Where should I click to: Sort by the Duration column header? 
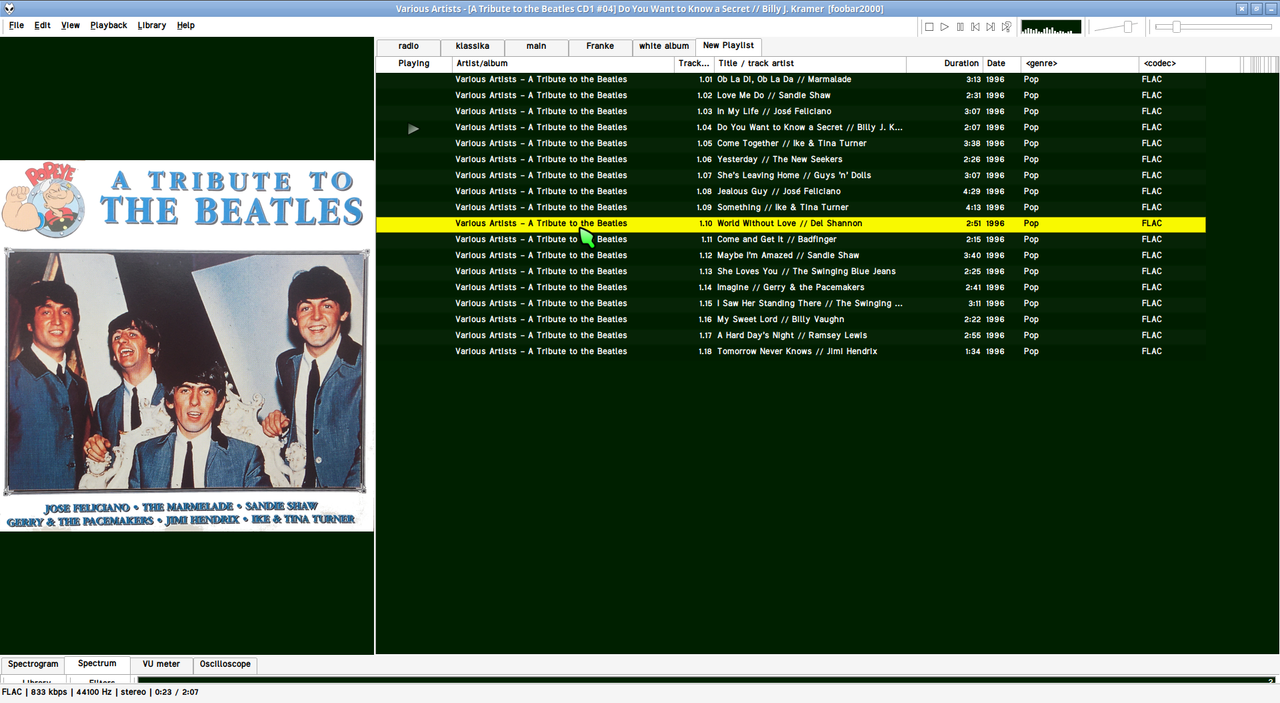point(945,64)
